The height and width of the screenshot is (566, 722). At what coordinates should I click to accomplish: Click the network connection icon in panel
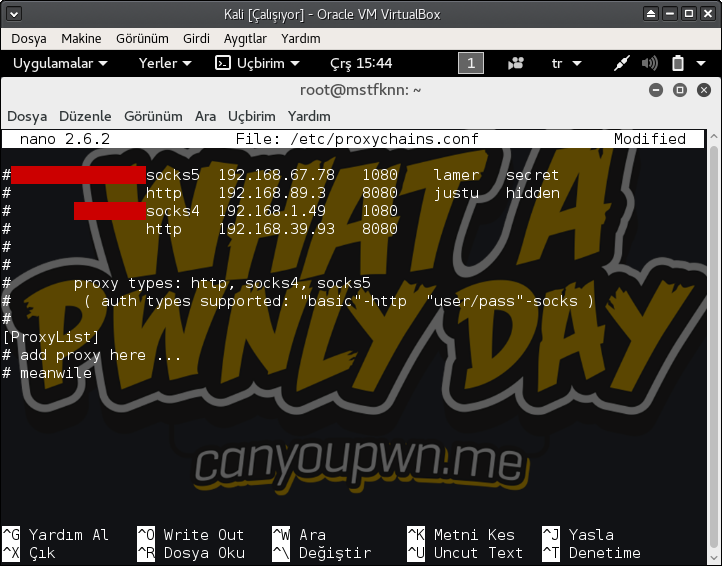point(622,63)
